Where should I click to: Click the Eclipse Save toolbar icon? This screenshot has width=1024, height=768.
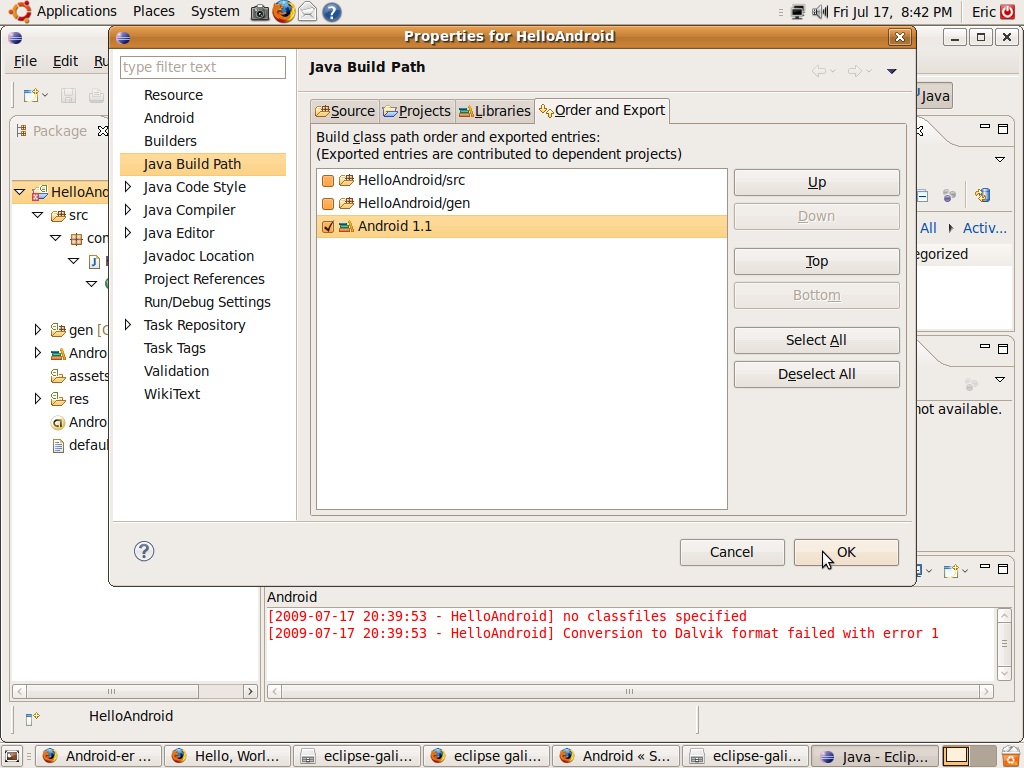click(x=68, y=96)
